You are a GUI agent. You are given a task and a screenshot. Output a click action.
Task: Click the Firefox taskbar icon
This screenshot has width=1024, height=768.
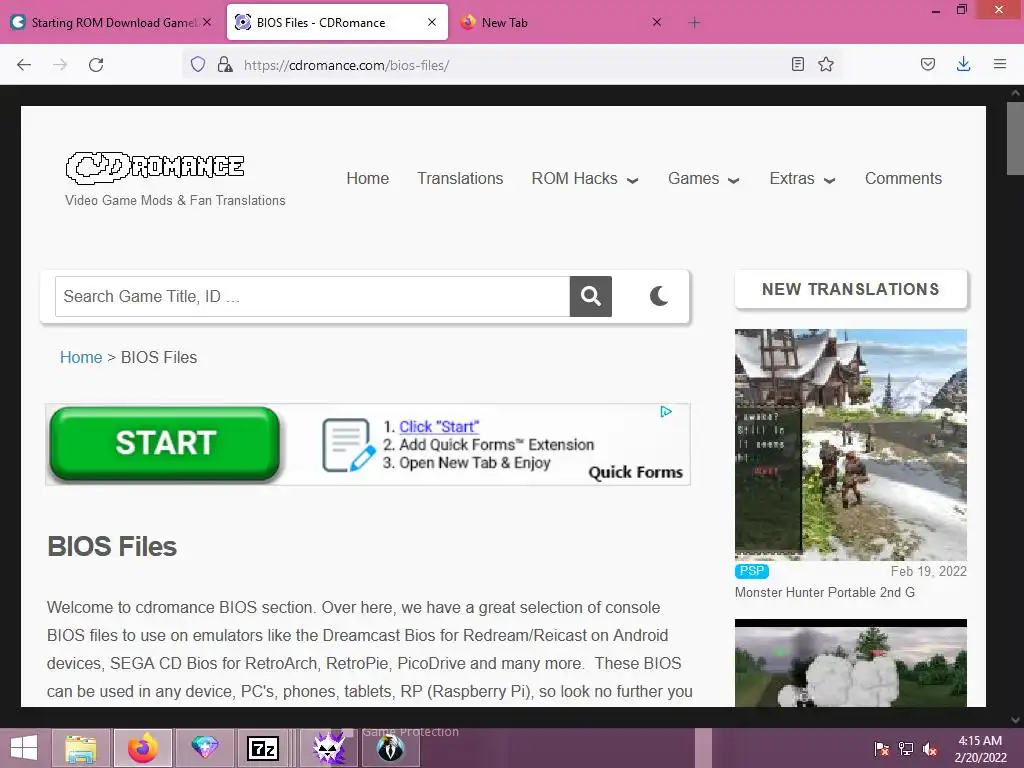click(x=143, y=748)
